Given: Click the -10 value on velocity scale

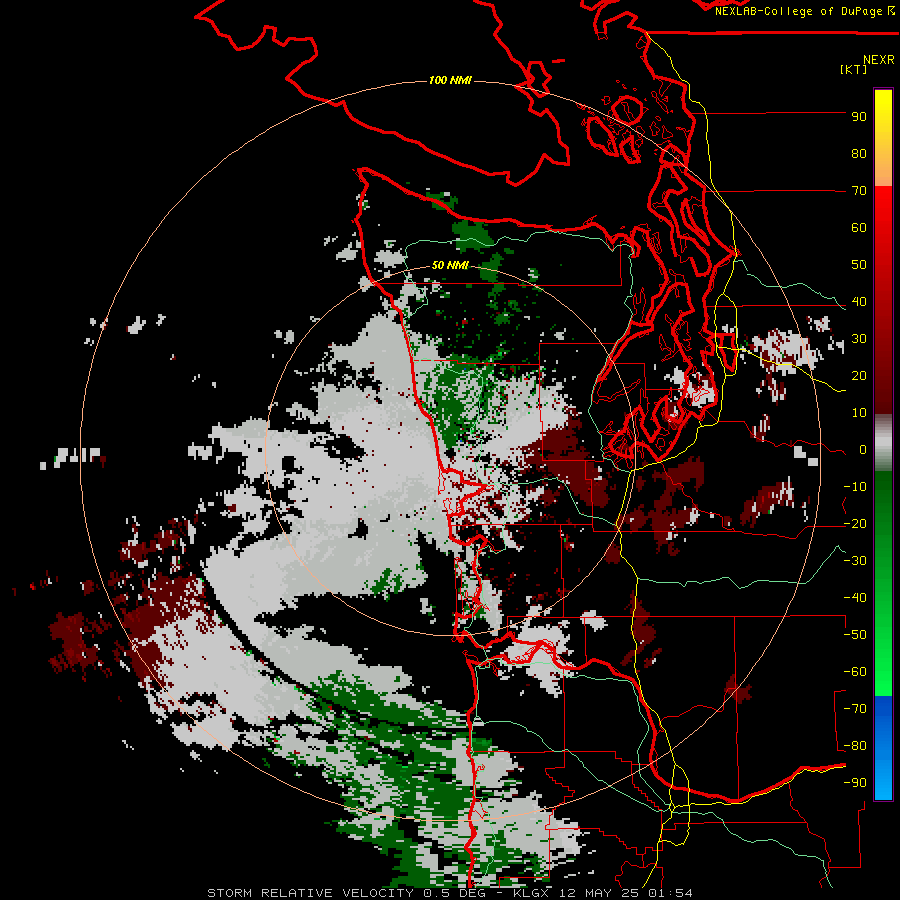Looking at the screenshot, I should pyautogui.click(x=855, y=487).
